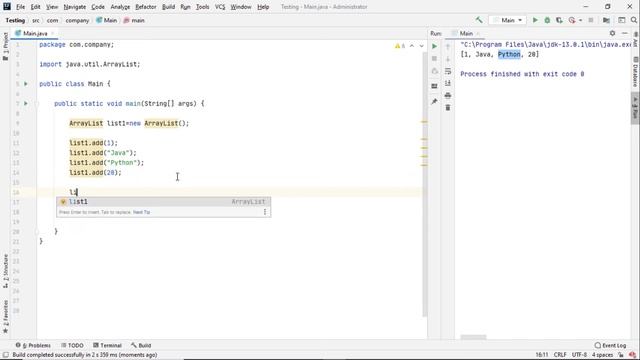The height and width of the screenshot is (360, 640).
Task: Open Run panel settings gear
Action: (x=612, y=33)
